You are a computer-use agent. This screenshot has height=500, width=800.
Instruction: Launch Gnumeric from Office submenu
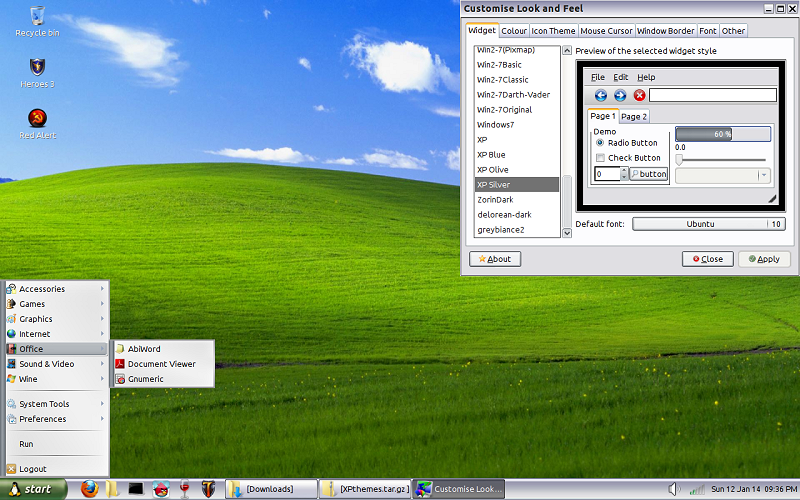163,379
